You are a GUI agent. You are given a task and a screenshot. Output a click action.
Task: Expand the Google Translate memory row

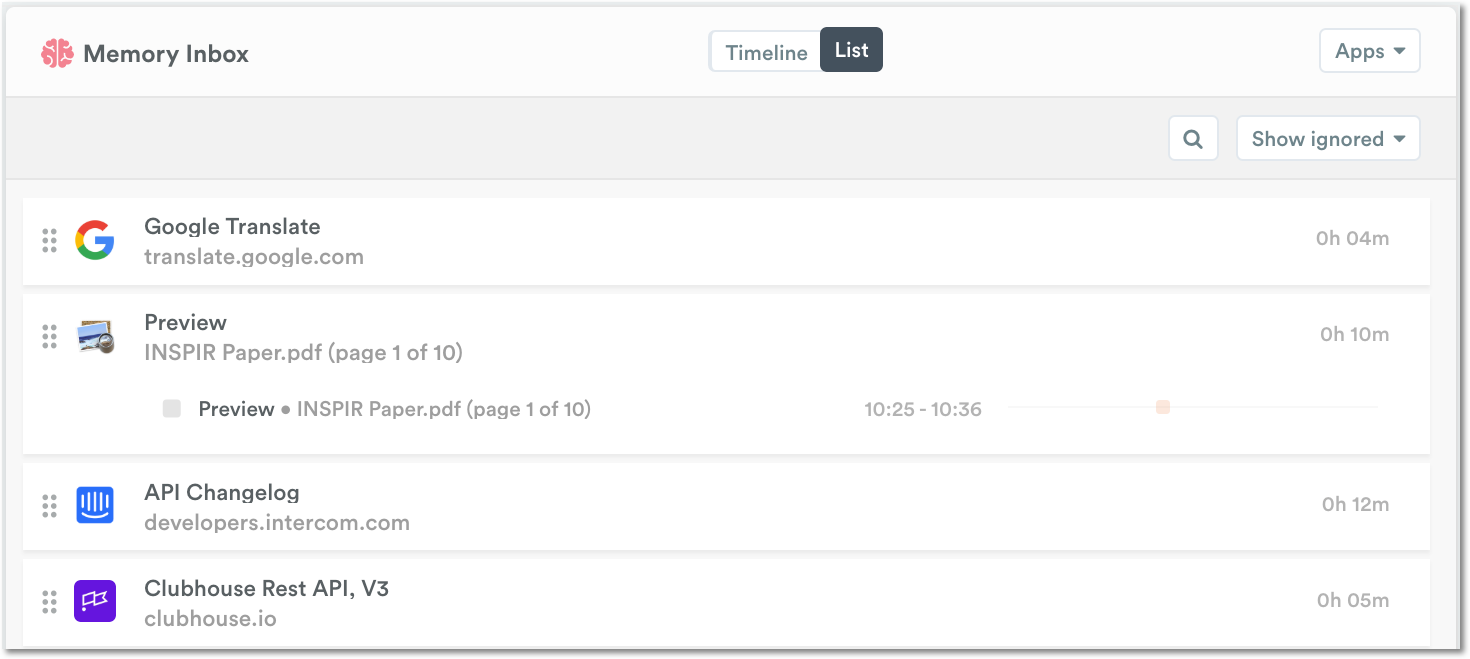click(x=726, y=241)
